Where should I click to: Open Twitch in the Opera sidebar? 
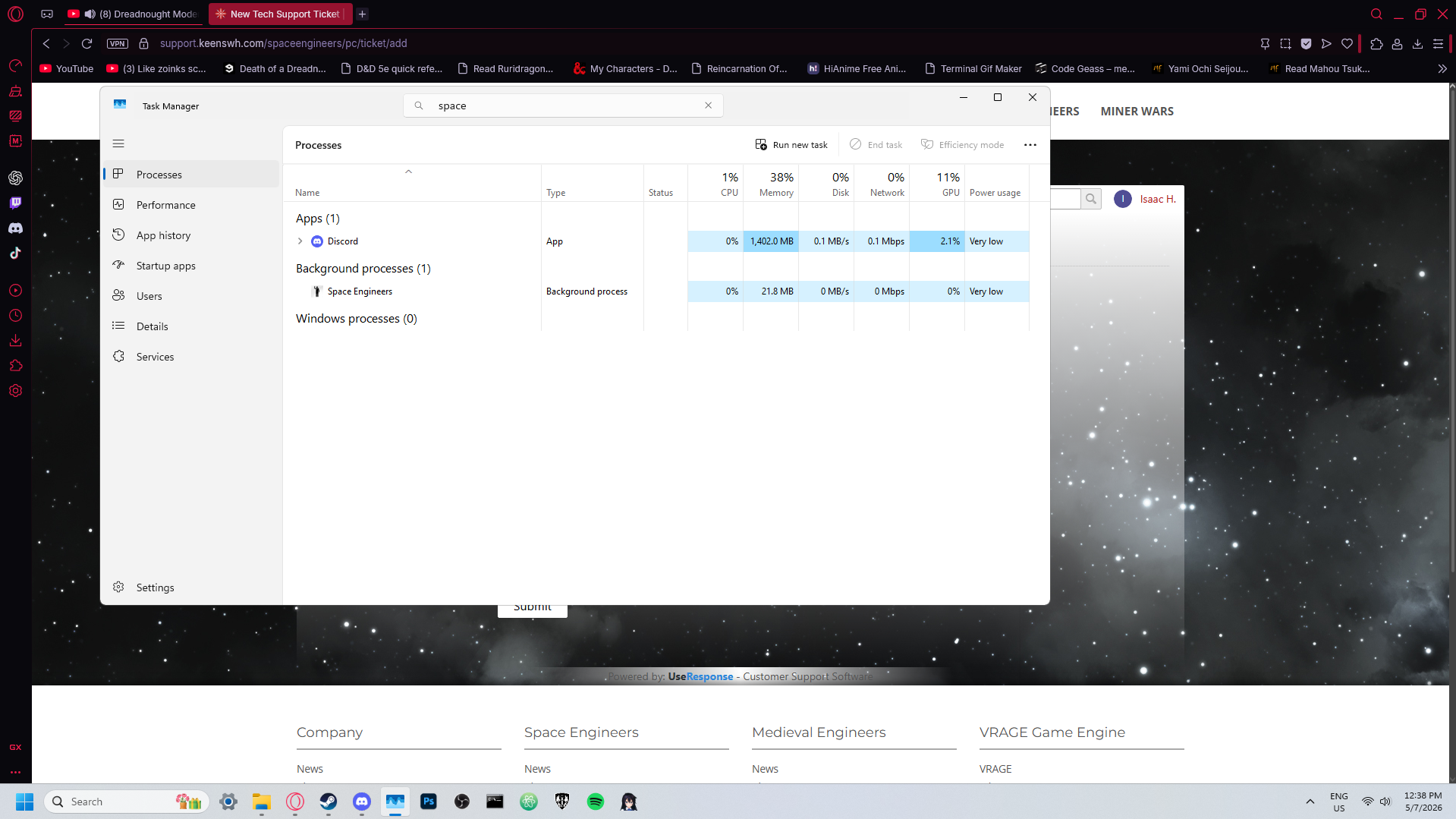[x=15, y=203]
